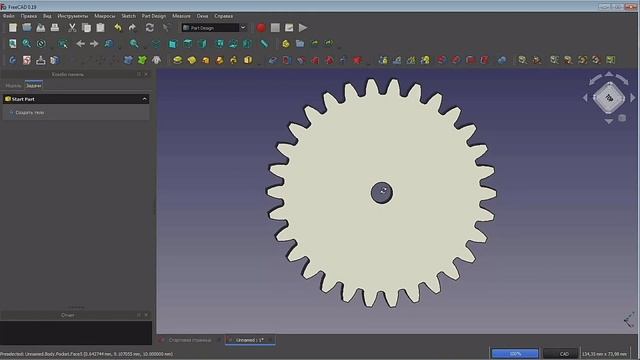Rotate view with navigation cube up arrow

(609, 74)
